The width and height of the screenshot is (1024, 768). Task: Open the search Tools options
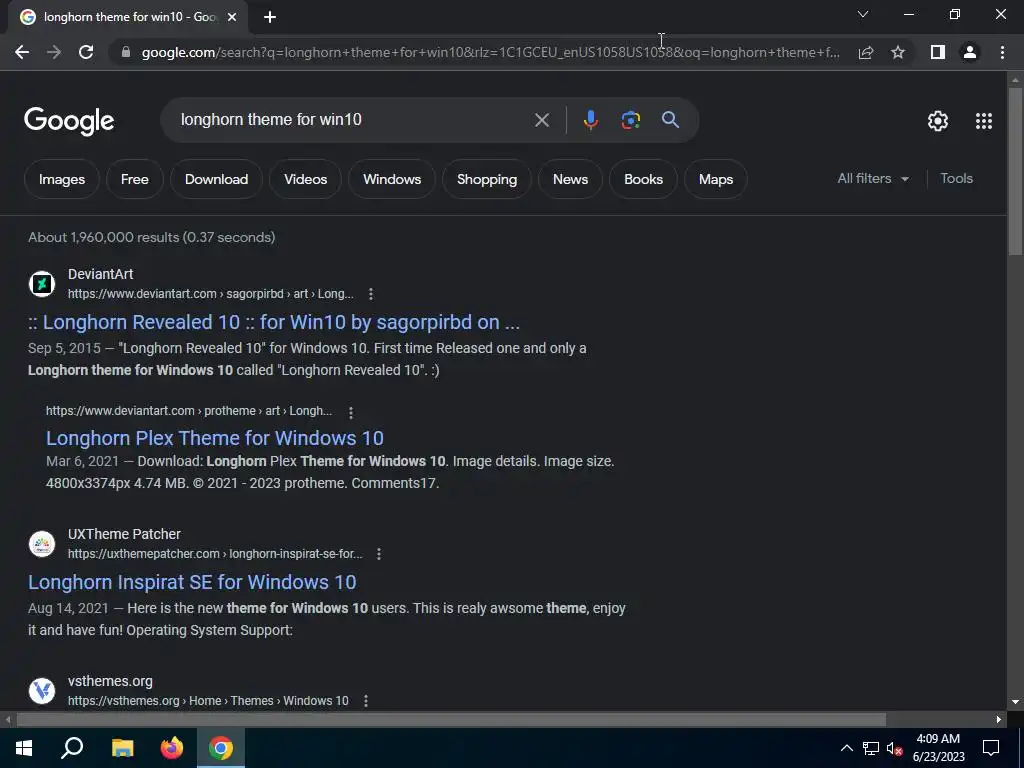pyautogui.click(x=956, y=178)
